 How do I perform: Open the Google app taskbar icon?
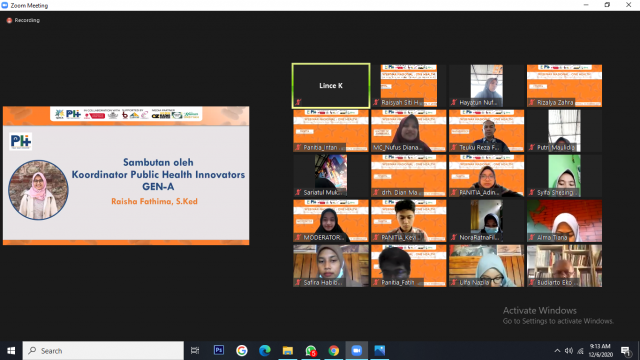point(242,350)
